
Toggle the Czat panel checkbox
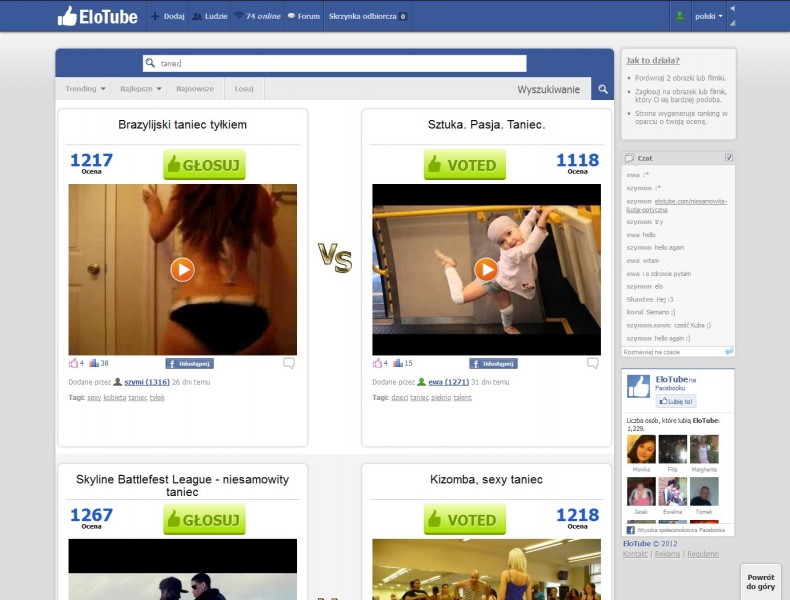tap(729, 158)
